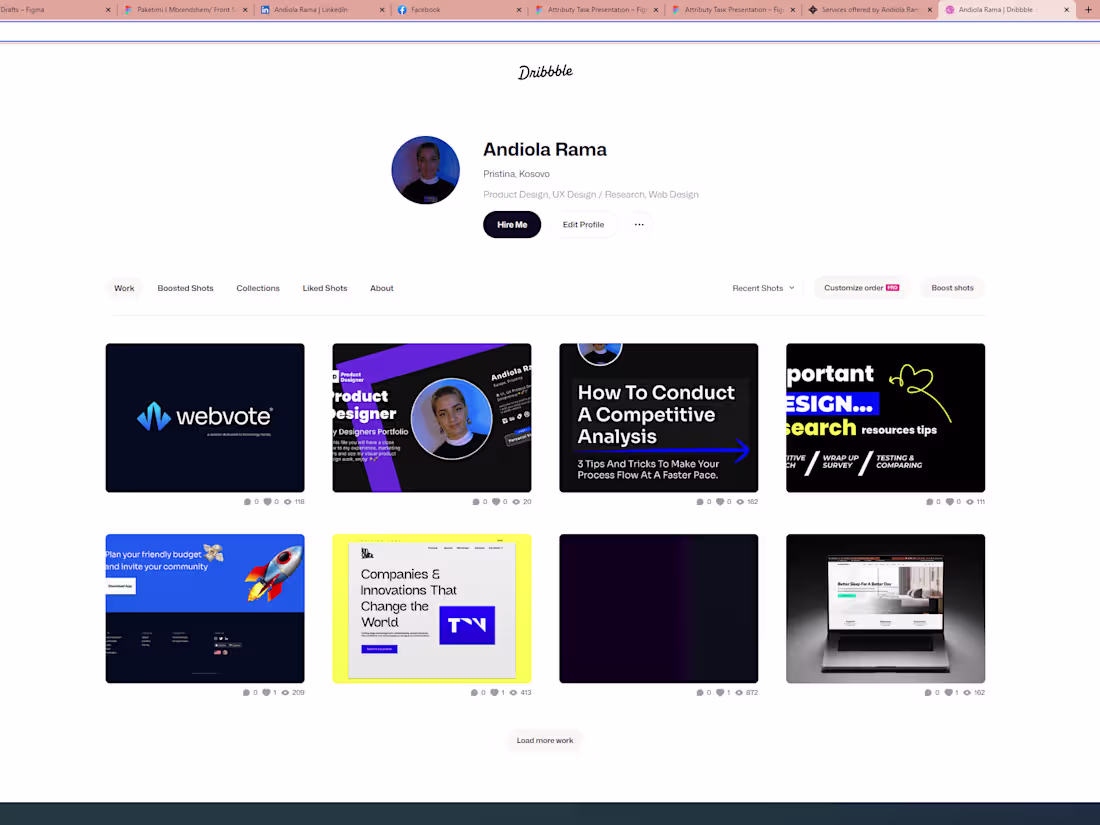Screen dimensions: 1100x825
Task: Click the Dribbble logo
Action: (545, 72)
